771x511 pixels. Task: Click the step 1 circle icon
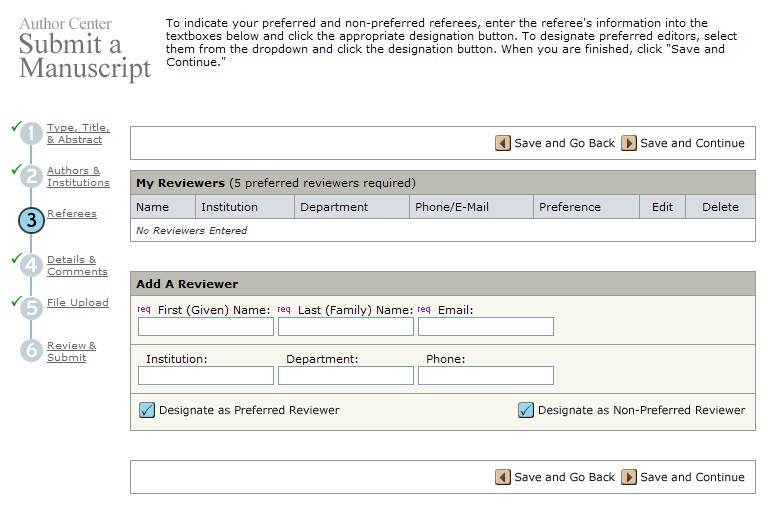pos(32,134)
